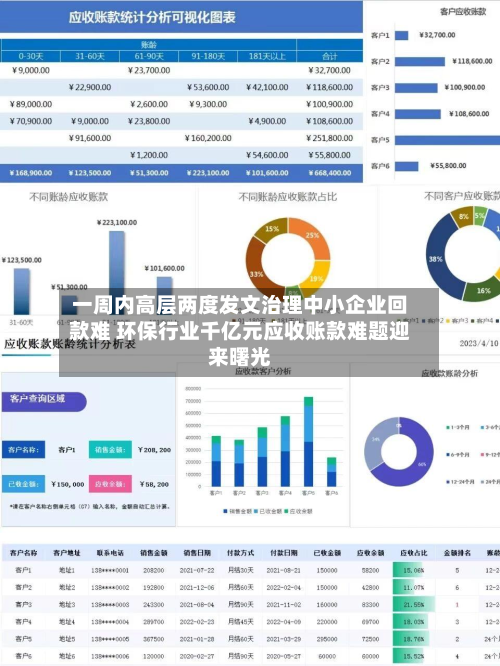Select the 联系电话 column header
500x666 pixels.
110,553
